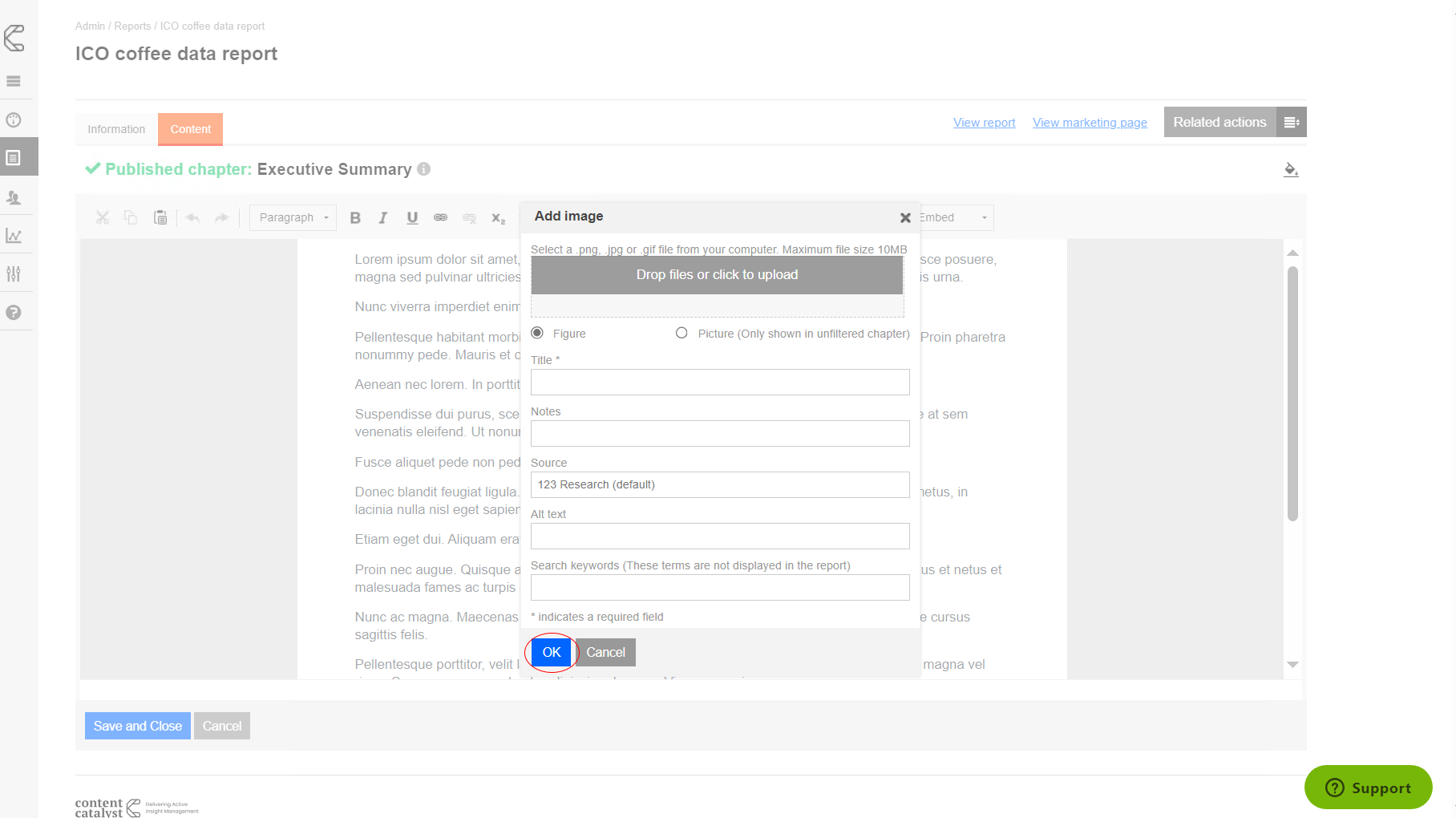Click into the Title input field

720,383
